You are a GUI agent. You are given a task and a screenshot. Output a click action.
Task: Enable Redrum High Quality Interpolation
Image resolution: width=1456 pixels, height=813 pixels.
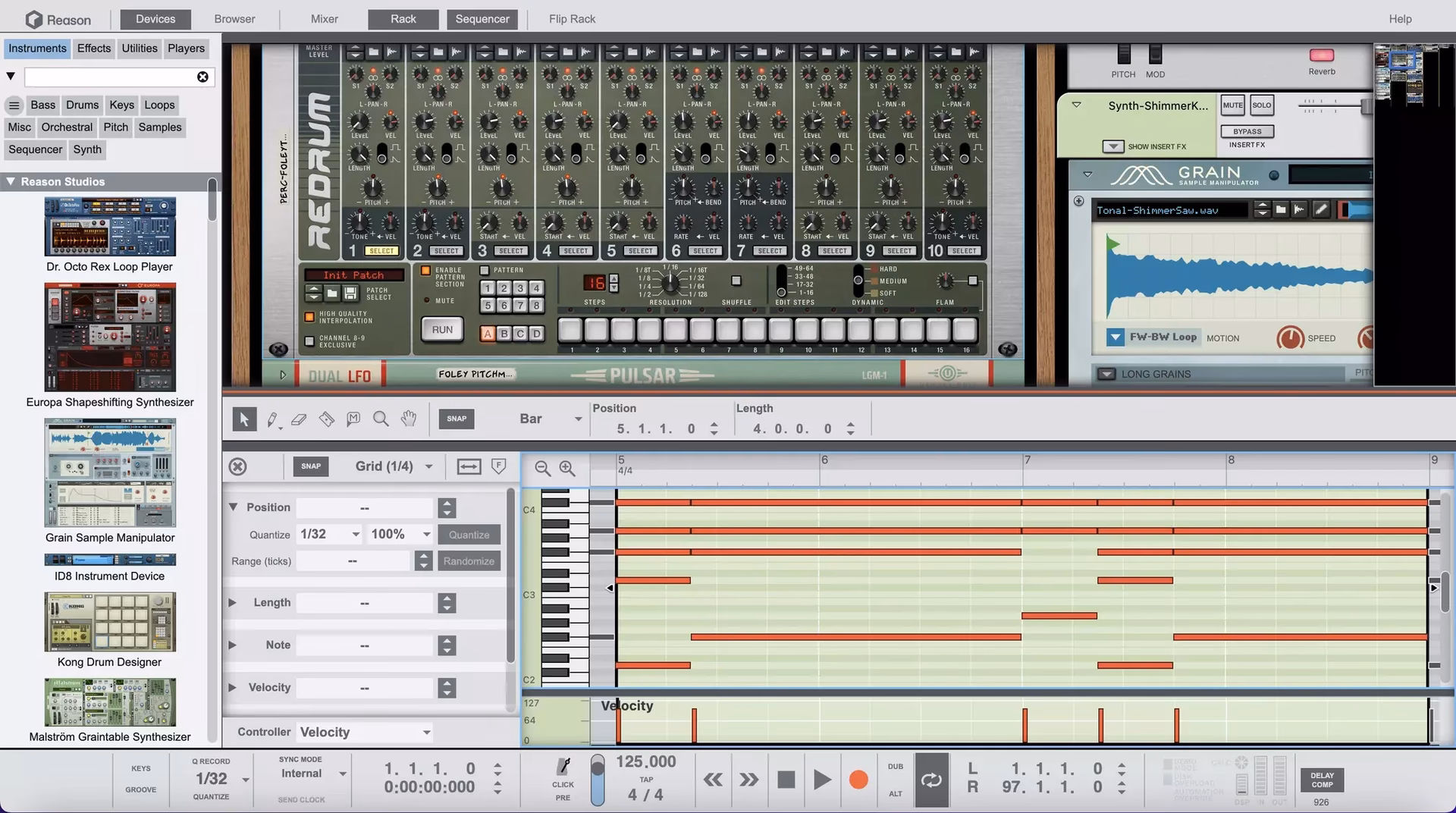click(x=309, y=317)
